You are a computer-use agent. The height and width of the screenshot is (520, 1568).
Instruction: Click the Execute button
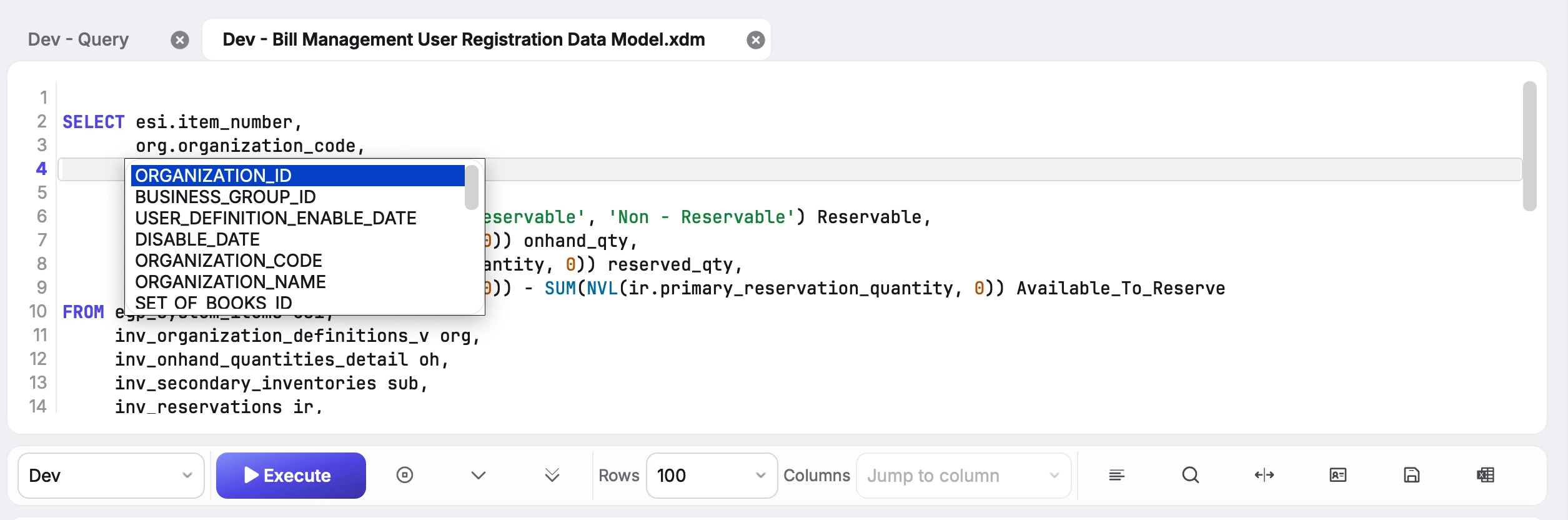click(x=291, y=476)
